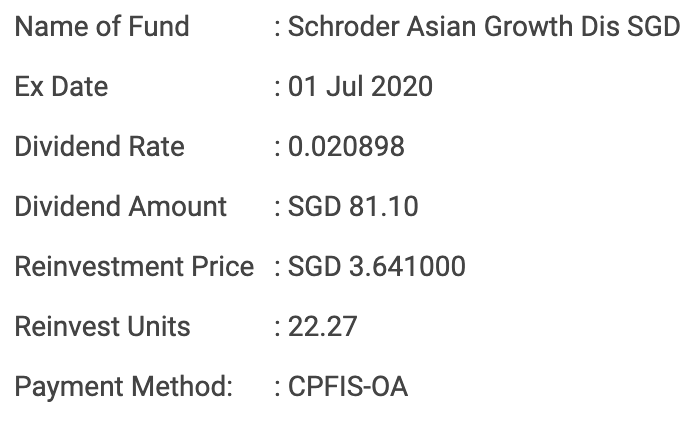Click the "Name of Fund" label
The image size is (690, 446).
tap(101, 26)
